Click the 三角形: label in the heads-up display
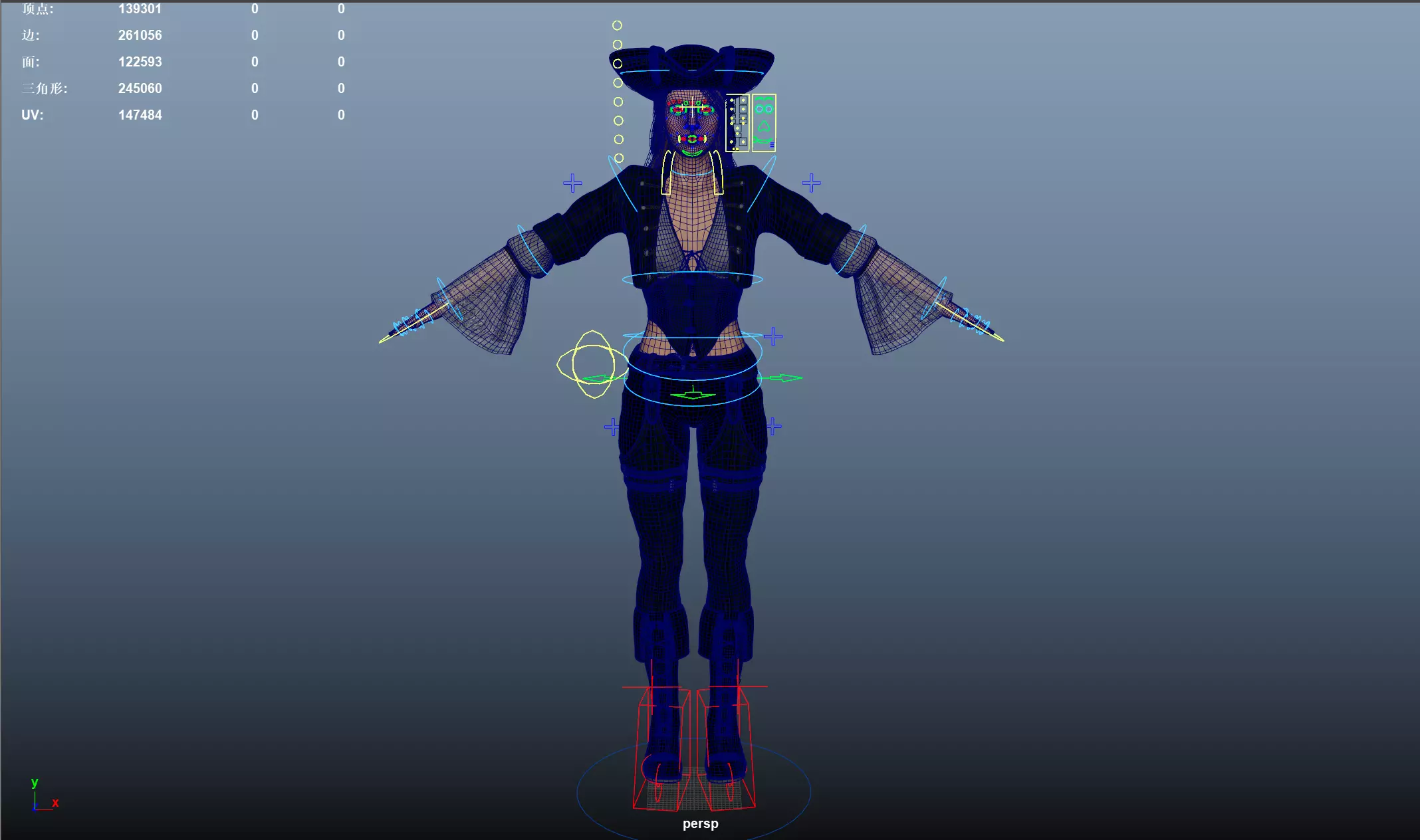Viewport: 1420px width, 840px height. pyautogui.click(x=44, y=88)
